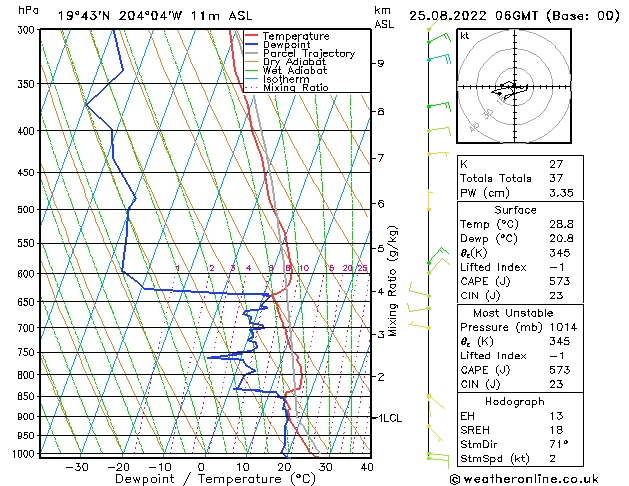Select the 'Mixing Ratio' legend label
Image resolution: width=629 pixels, height=486 pixels.
[296, 87]
